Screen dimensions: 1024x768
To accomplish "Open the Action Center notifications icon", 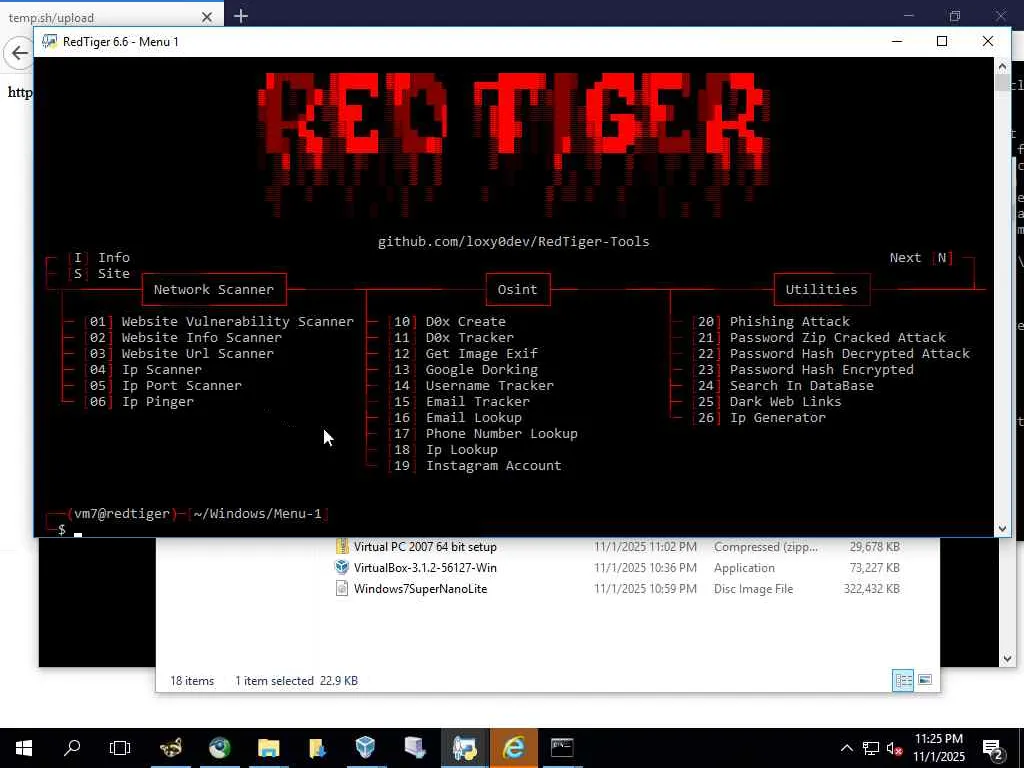I will pyautogui.click(x=993, y=748).
